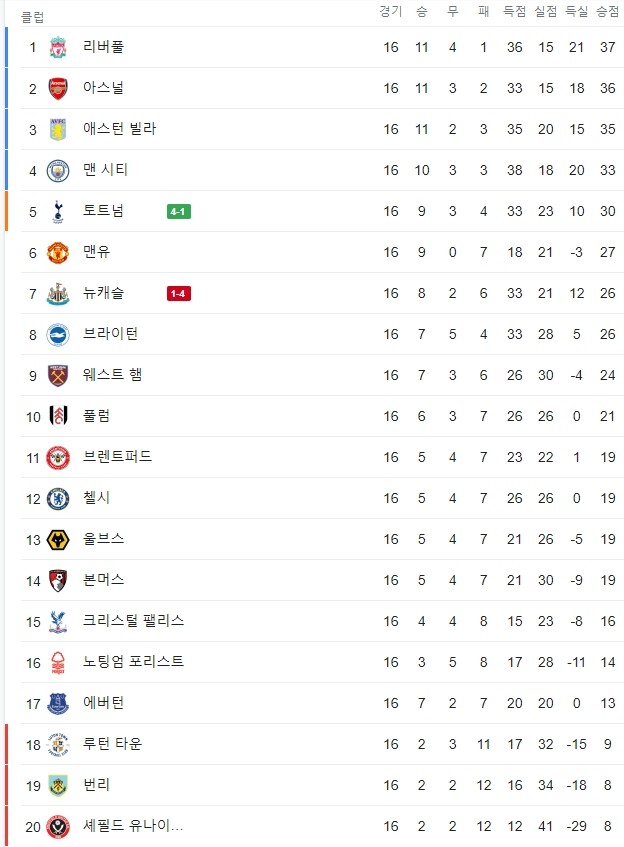The height and width of the screenshot is (847, 624).
Task: Open the red 1-4 result badge
Action: pyautogui.click(x=179, y=294)
